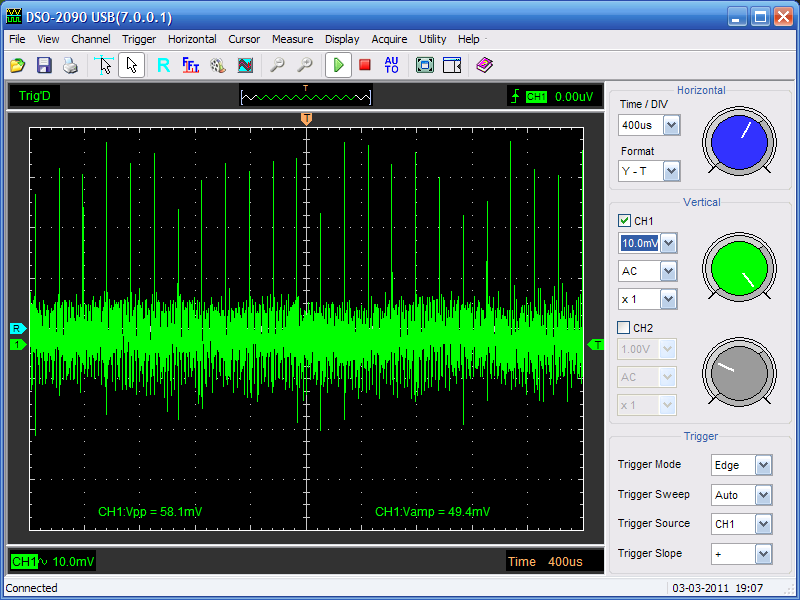Click the save floppy disk icon

point(44,65)
